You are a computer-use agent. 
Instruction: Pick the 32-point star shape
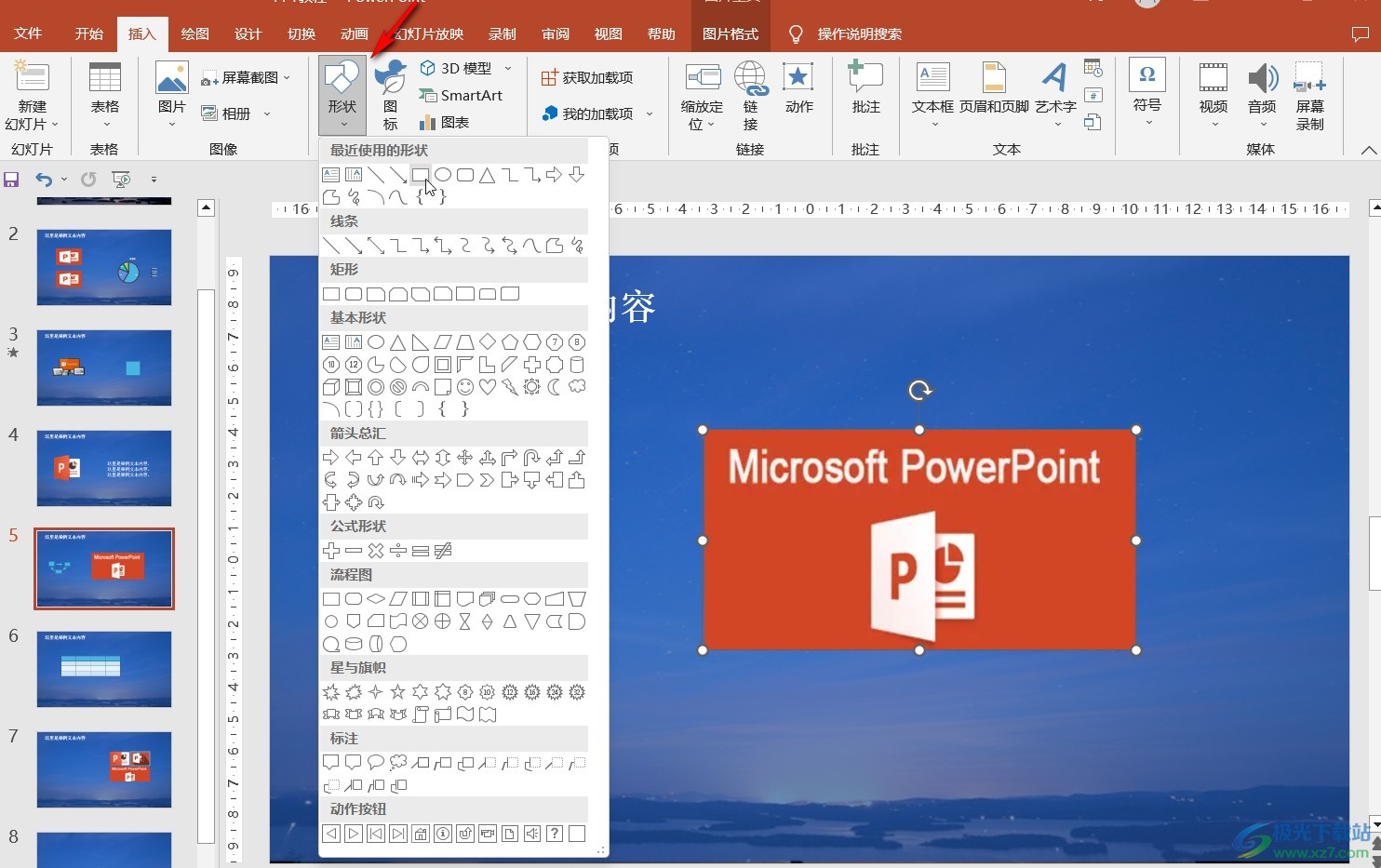[577, 692]
